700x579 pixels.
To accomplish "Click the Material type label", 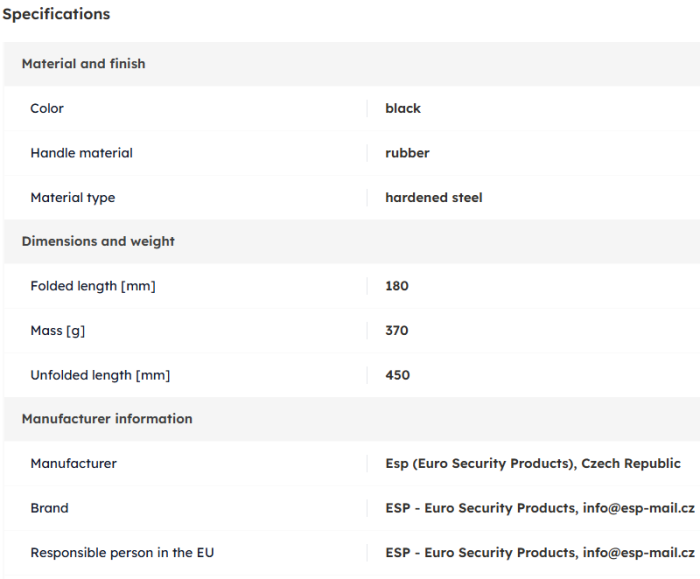I will click(73, 197).
